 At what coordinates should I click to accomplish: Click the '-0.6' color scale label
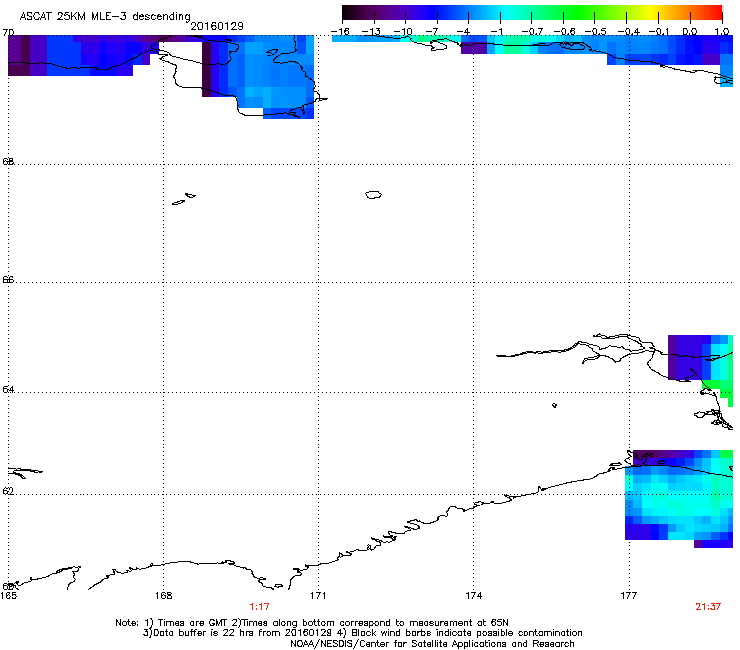tap(564, 32)
